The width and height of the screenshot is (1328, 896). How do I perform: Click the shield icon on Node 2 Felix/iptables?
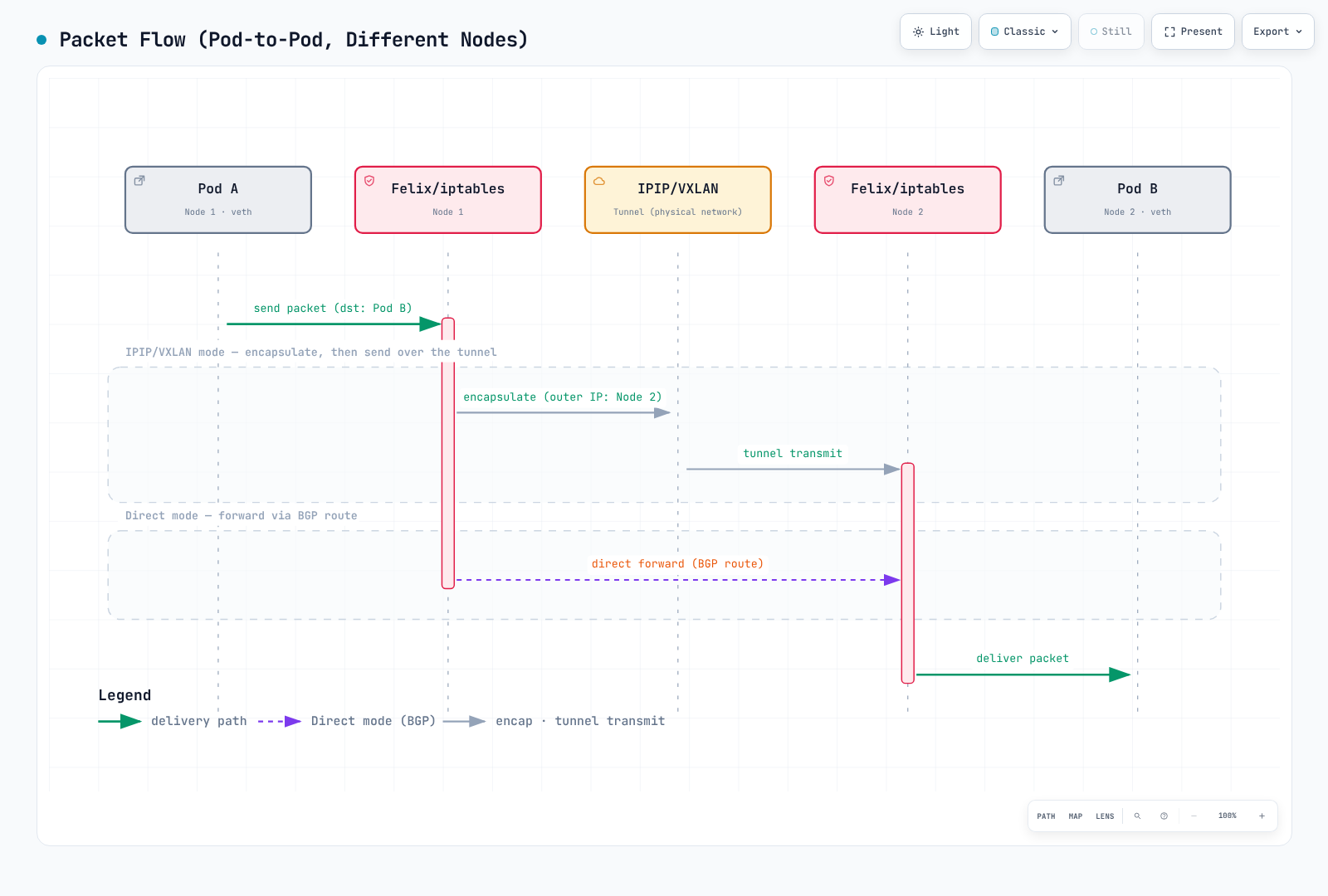tap(829, 180)
